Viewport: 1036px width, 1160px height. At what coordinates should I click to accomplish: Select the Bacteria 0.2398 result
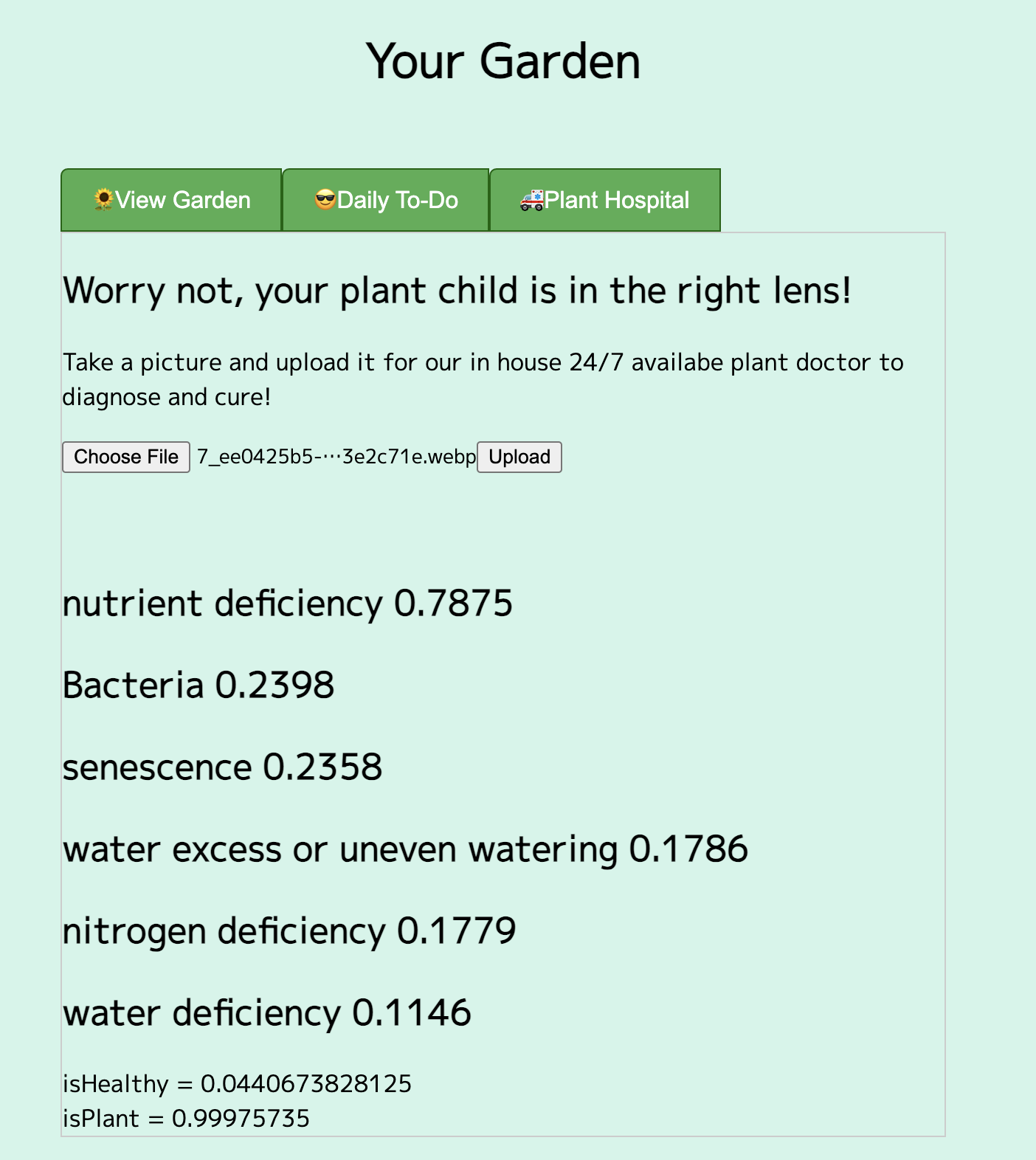click(x=198, y=686)
